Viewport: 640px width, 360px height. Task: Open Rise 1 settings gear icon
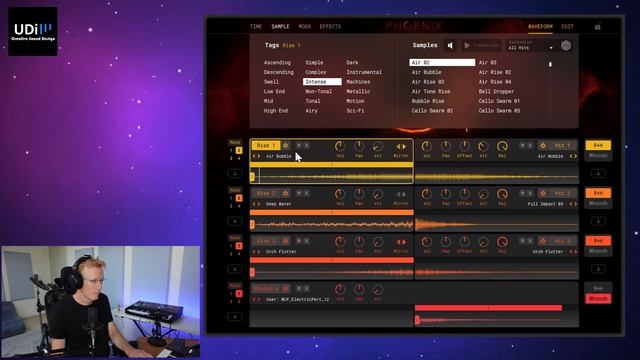[x=286, y=146]
